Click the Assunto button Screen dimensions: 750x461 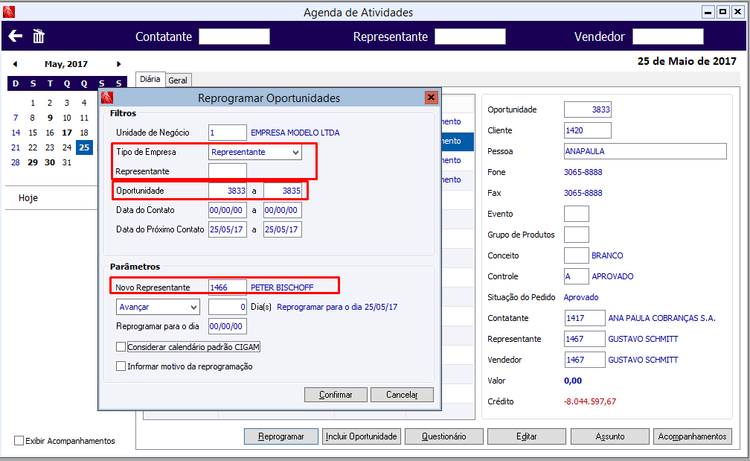click(610, 436)
